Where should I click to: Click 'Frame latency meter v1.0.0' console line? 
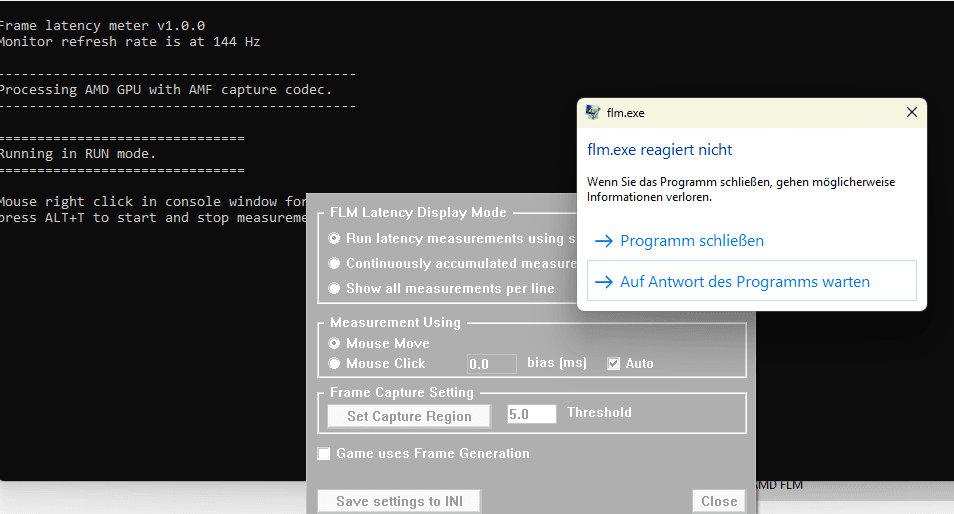coord(102,26)
